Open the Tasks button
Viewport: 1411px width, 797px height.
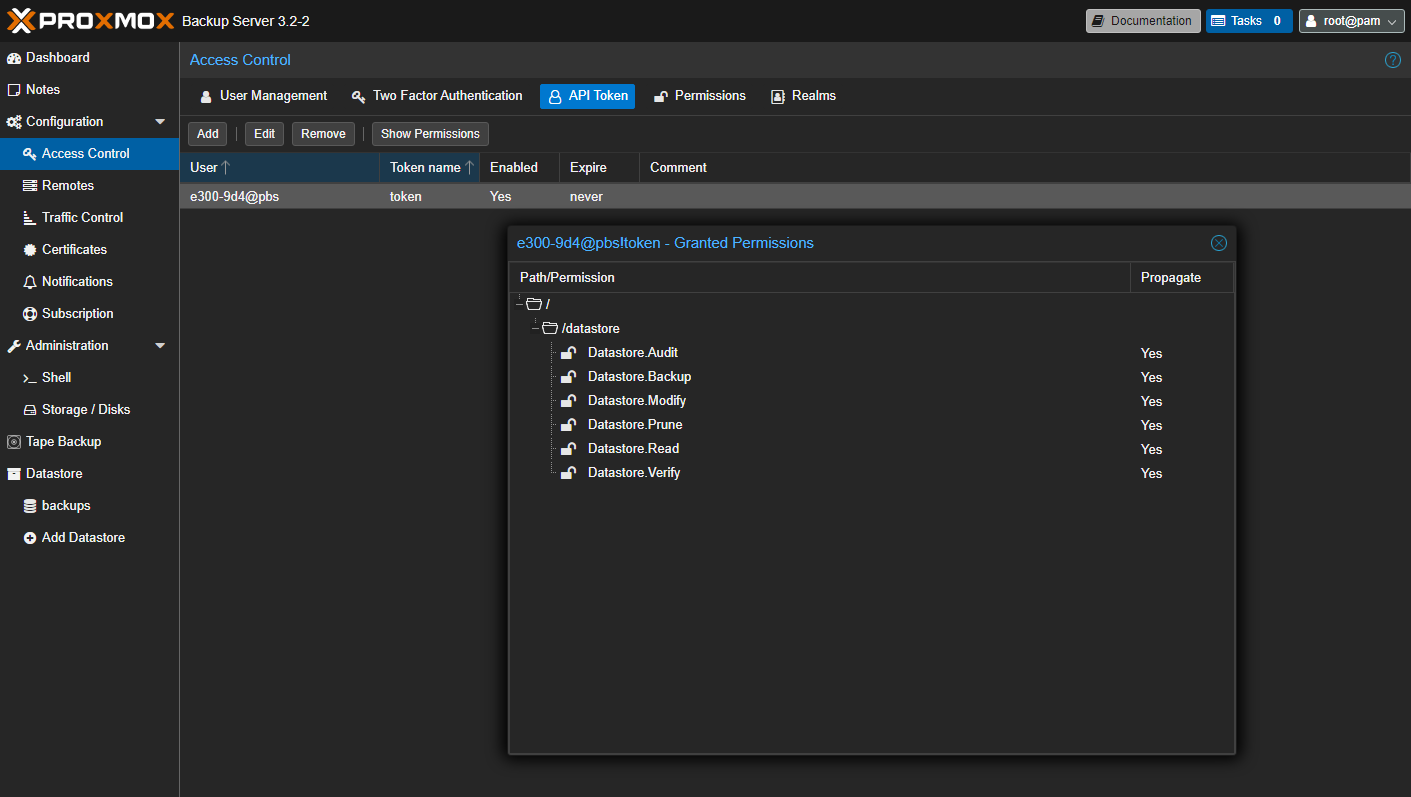(1249, 21)
